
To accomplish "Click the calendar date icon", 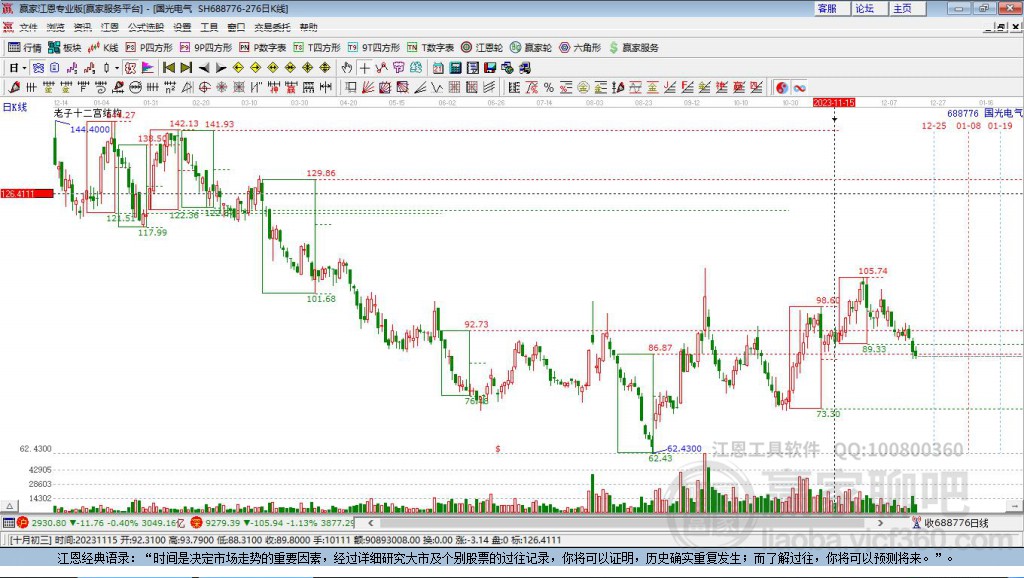I will 438,68.
